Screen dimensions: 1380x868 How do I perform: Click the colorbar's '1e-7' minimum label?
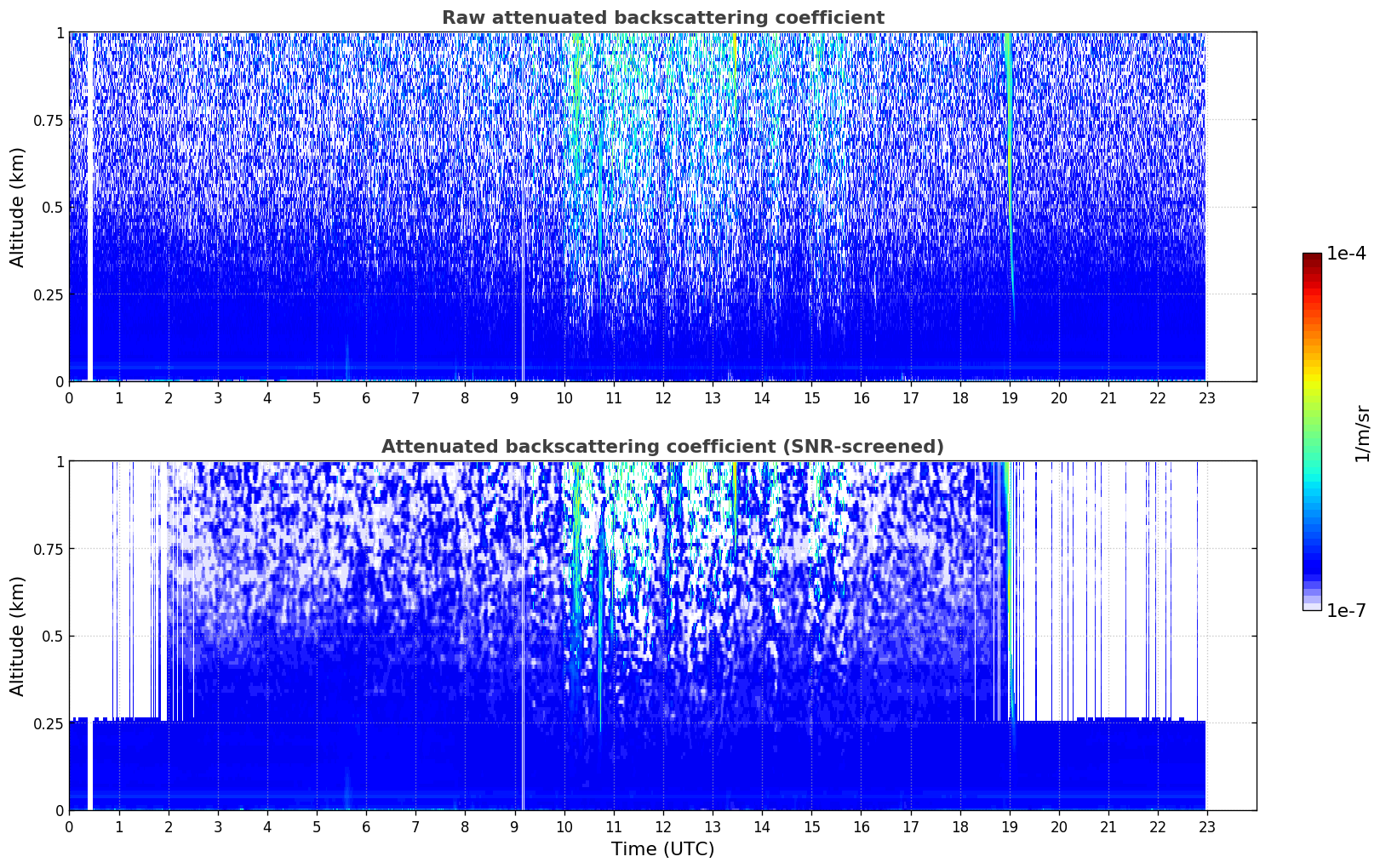(1347, 611)
